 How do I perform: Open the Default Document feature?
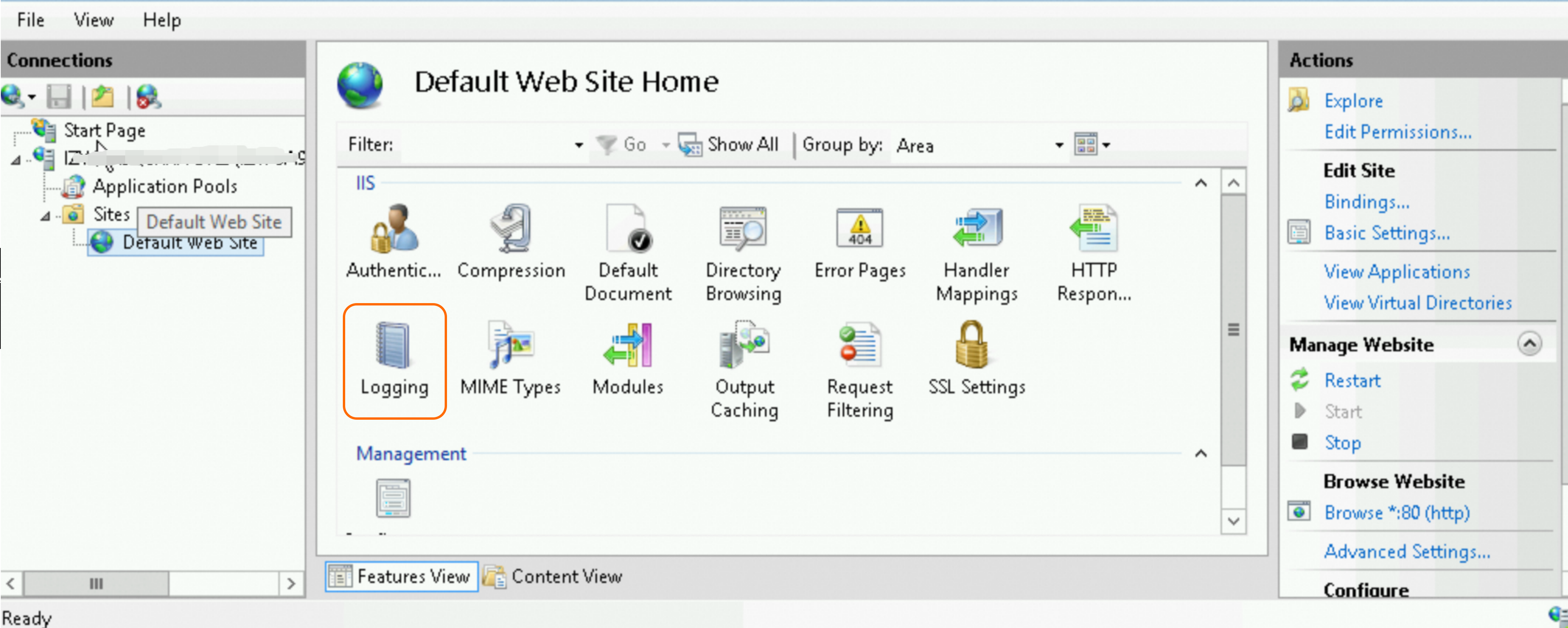[628, 253]
